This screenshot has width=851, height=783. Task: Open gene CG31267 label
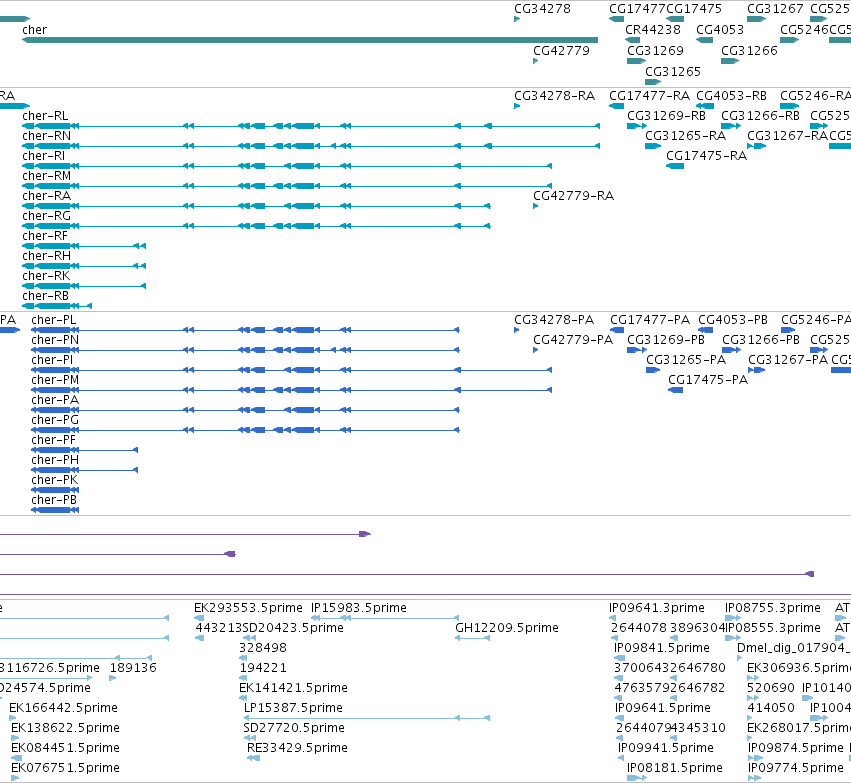(775, 9)
